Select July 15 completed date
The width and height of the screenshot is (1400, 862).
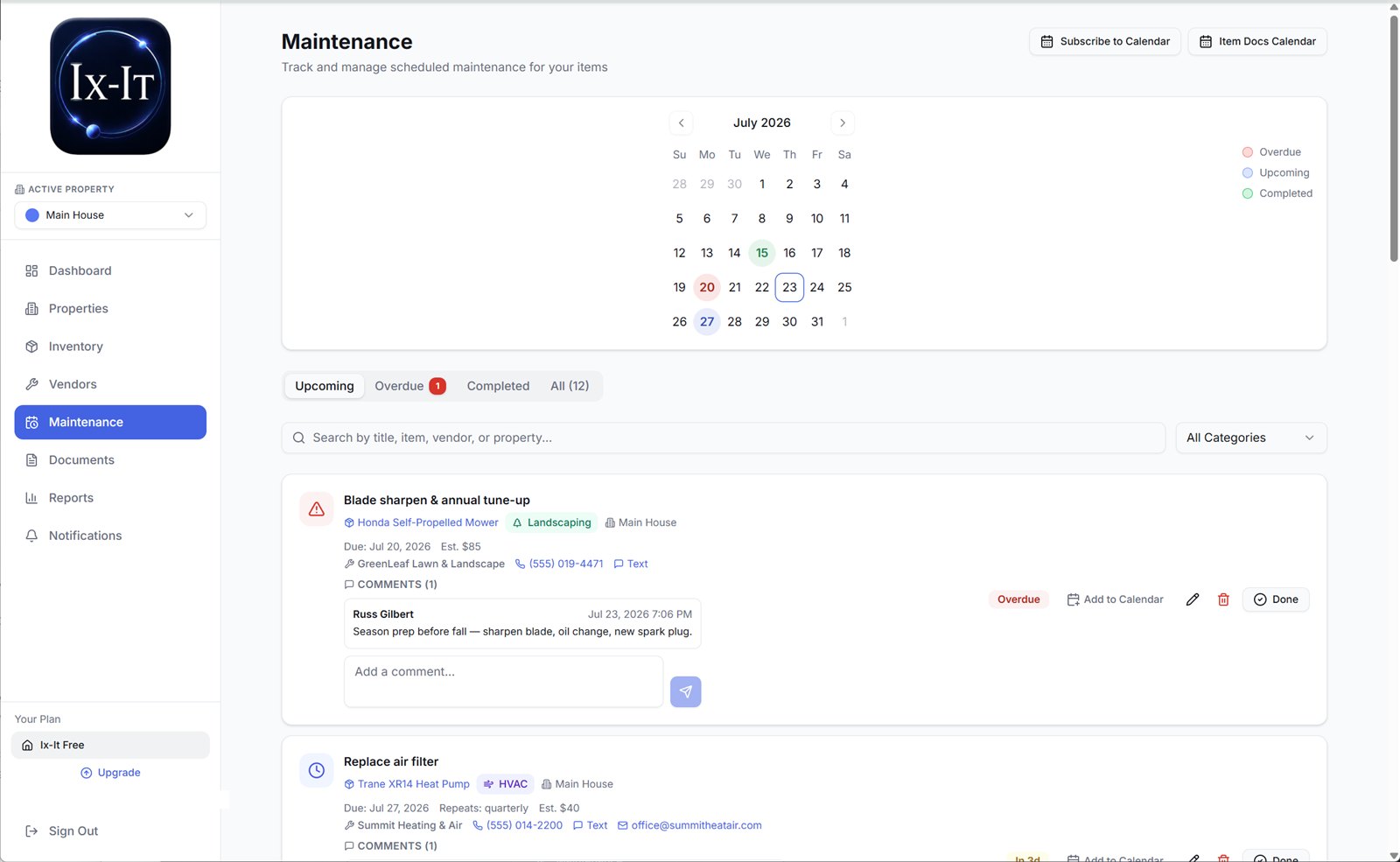pyautogui.click(x=762, y=253)
